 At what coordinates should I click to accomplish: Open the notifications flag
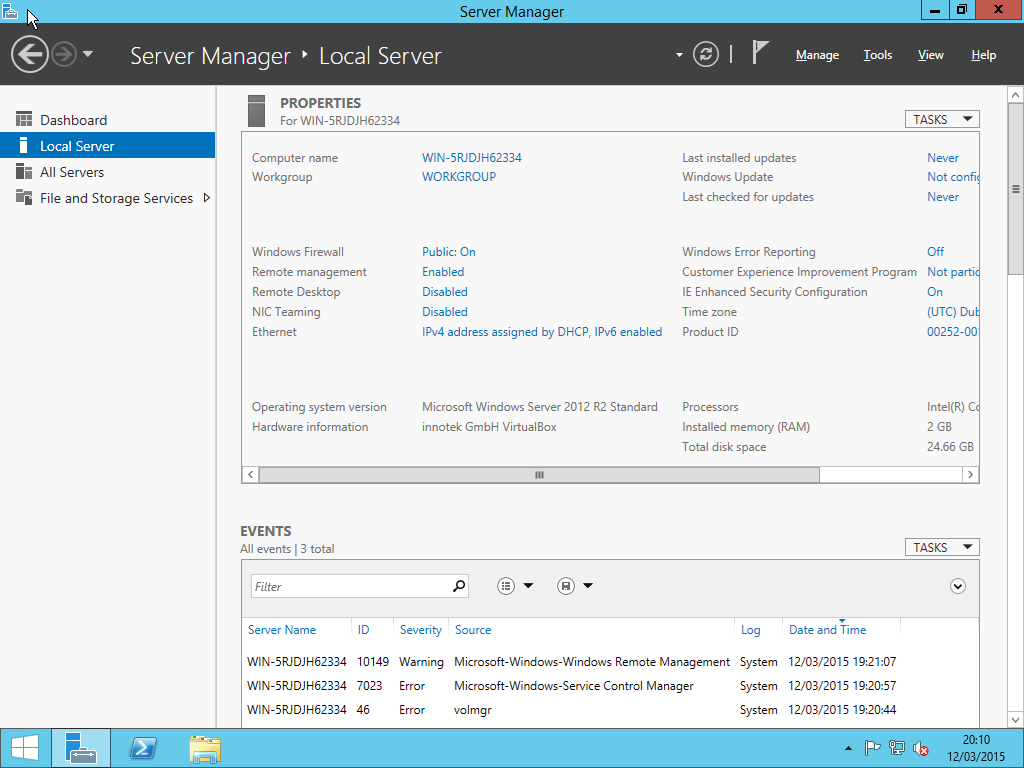(x=760, y=53)
